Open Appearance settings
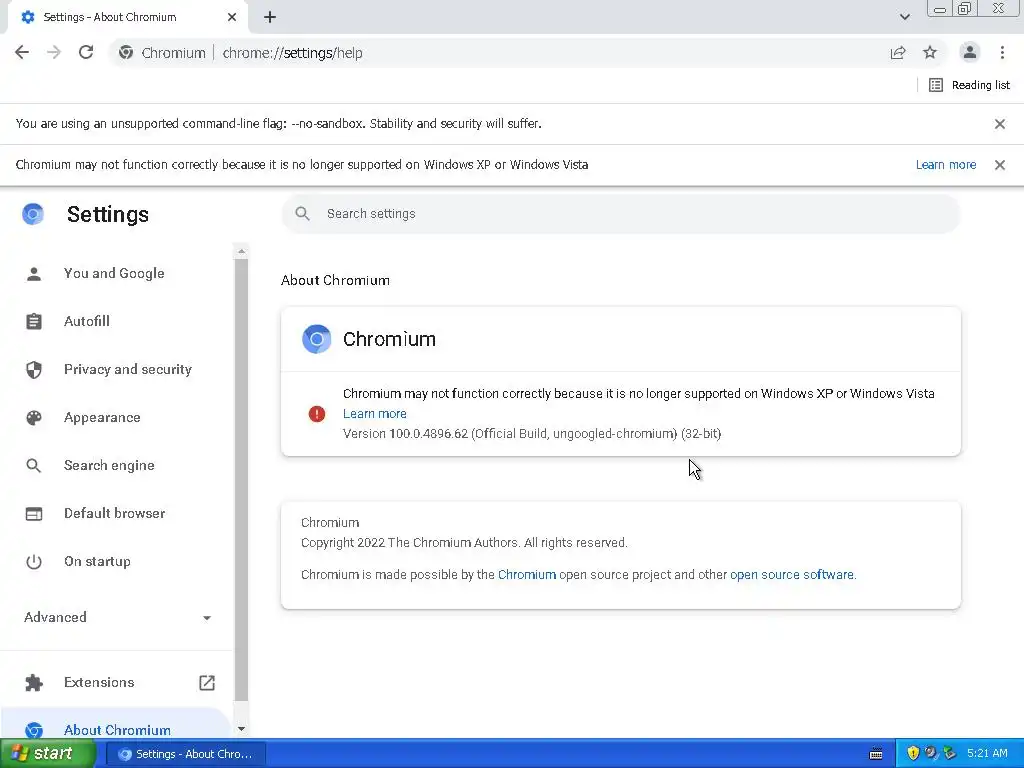This screenshot has height=768, width=1024. [x=102, y=417]
